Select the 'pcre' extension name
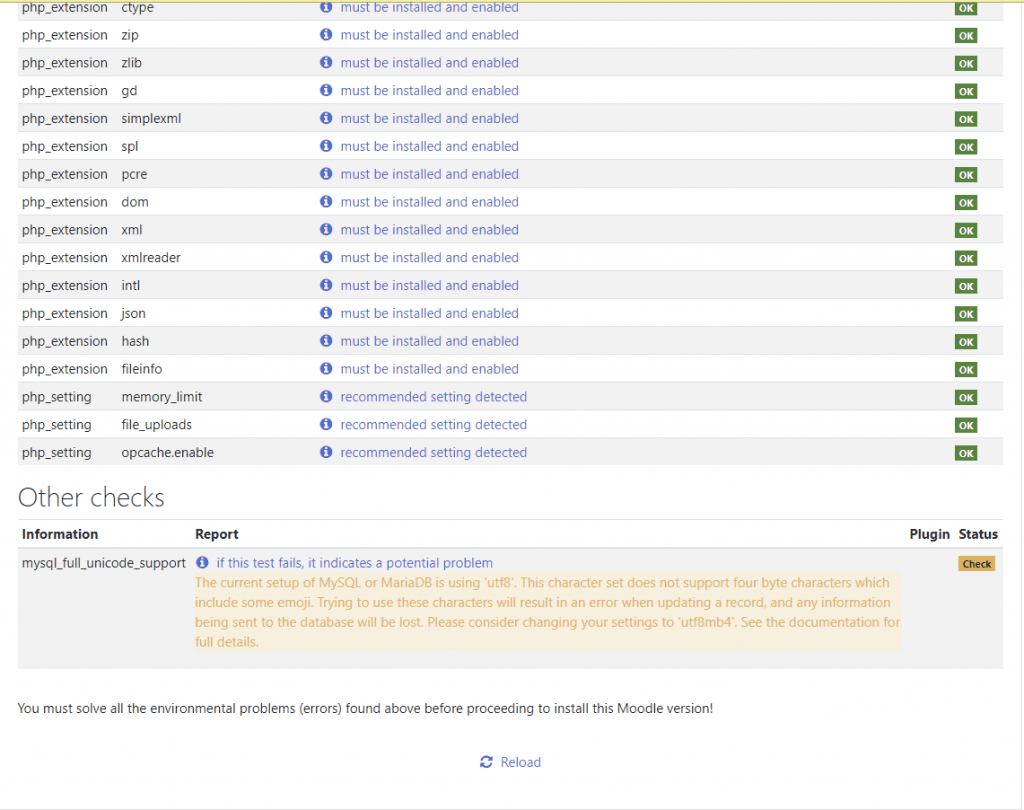The image size is (1024, 810). click(x=134, y=175)
